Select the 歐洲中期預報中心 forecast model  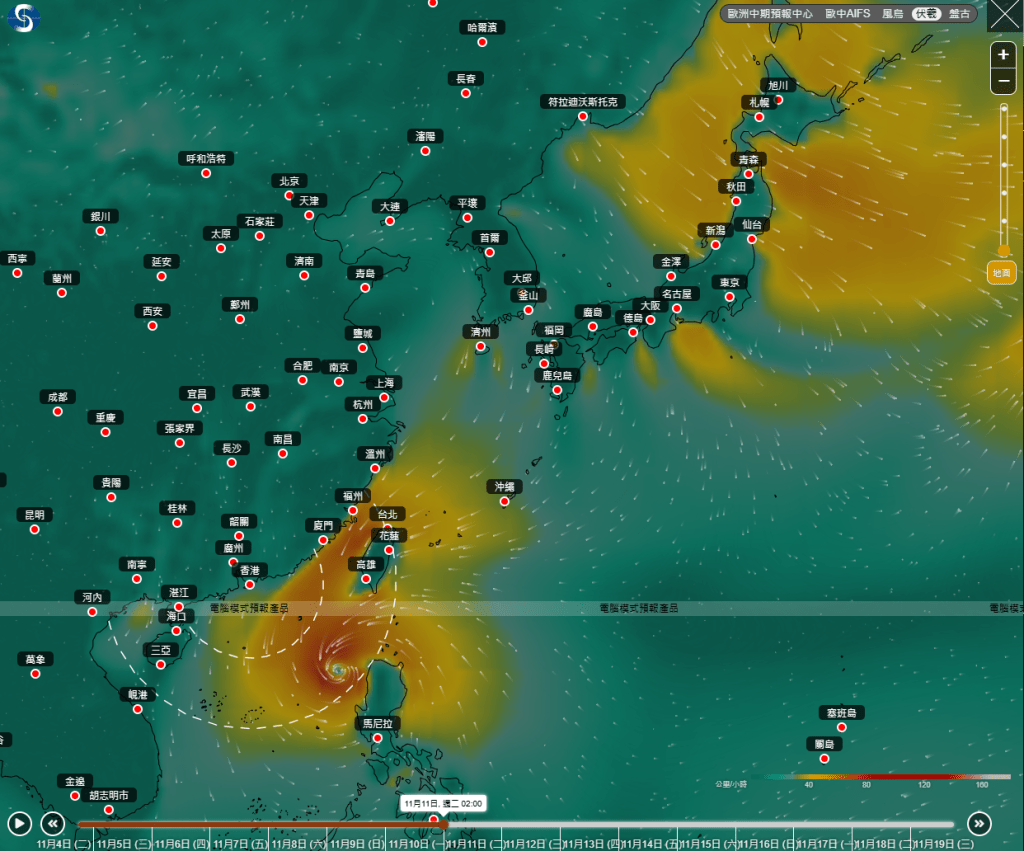(x=771, y=14)
